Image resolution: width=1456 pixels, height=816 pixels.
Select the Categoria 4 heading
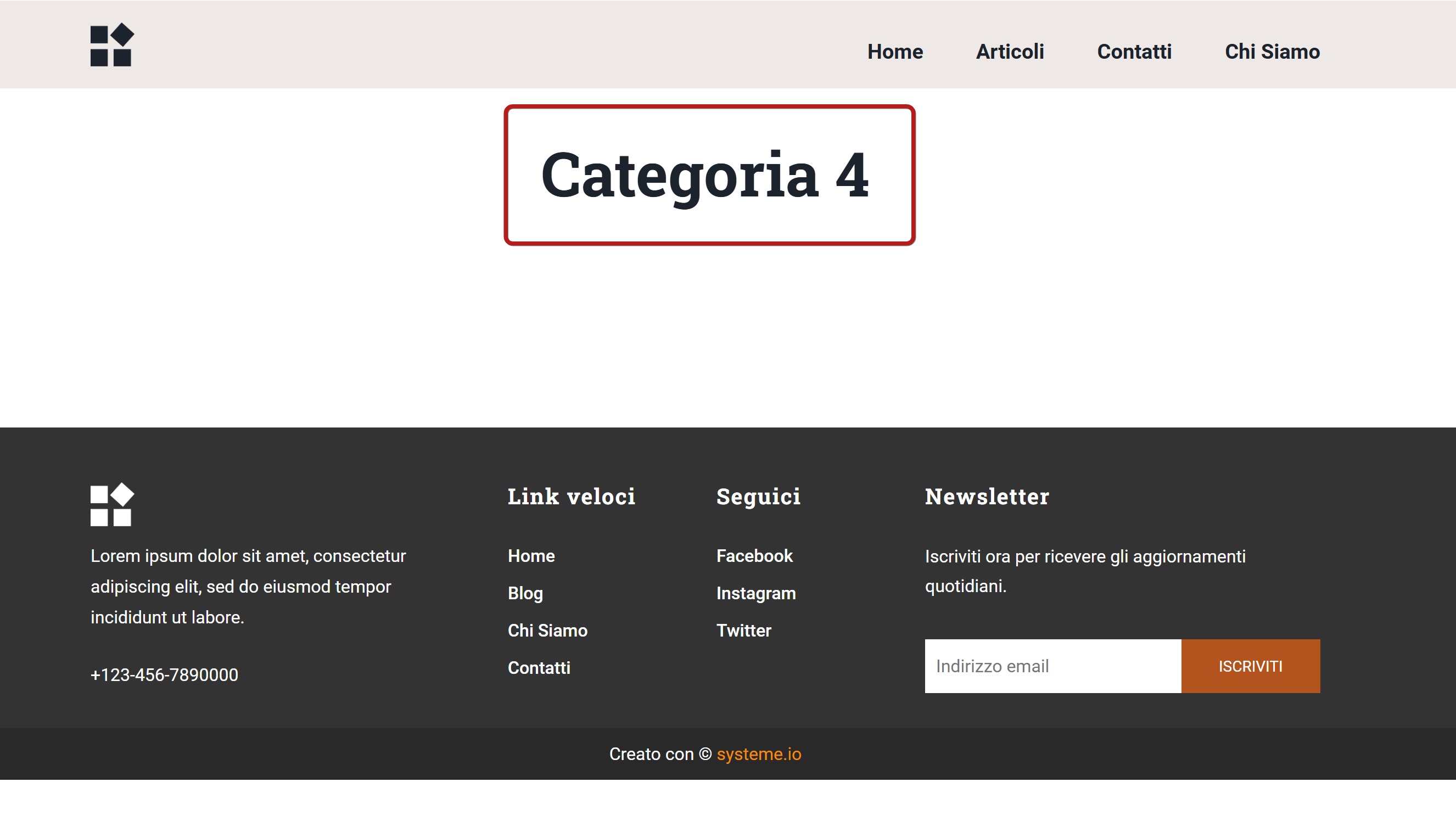705,176
